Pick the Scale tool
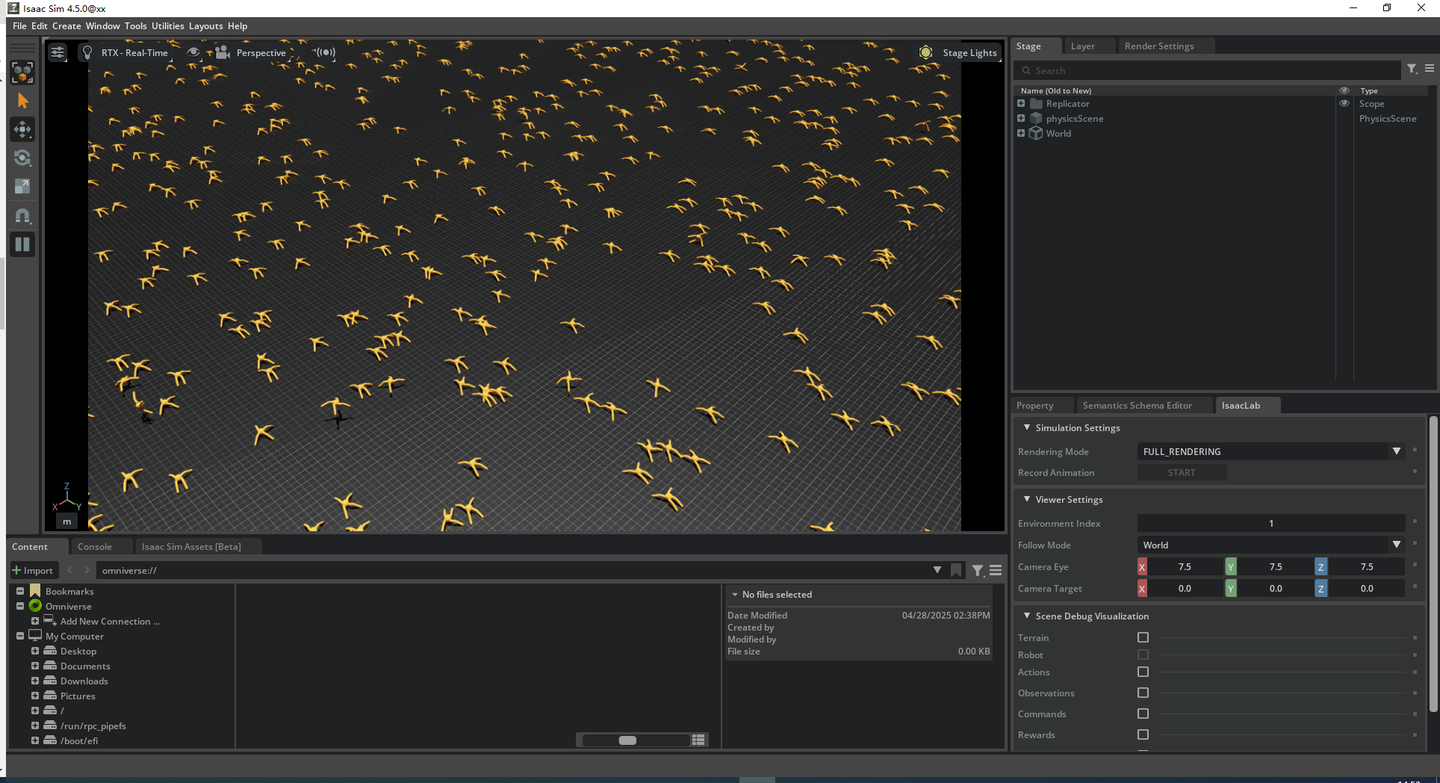This screenshot has width=1440, height=783. point(22,187)
